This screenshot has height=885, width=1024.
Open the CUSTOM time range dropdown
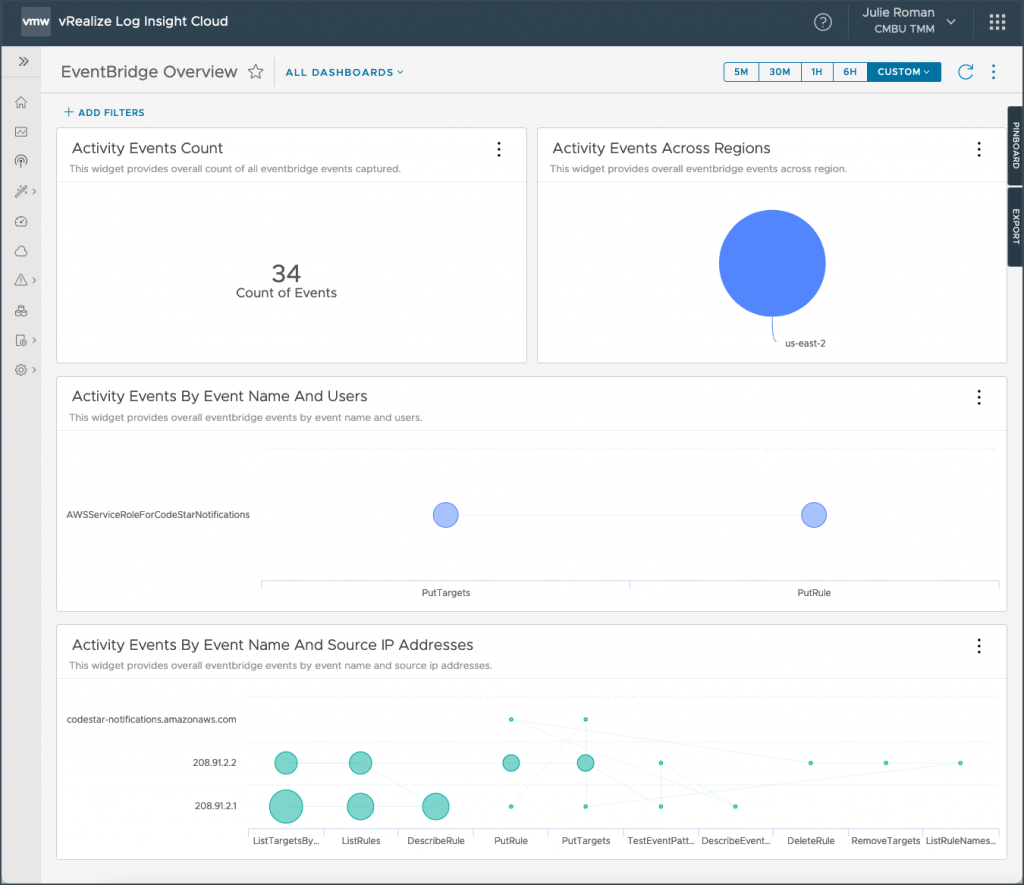(904, 72)
